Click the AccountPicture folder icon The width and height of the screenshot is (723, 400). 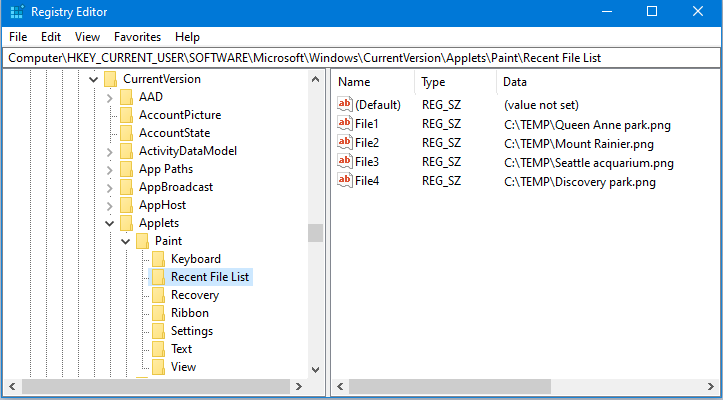[x=126, y=115]
